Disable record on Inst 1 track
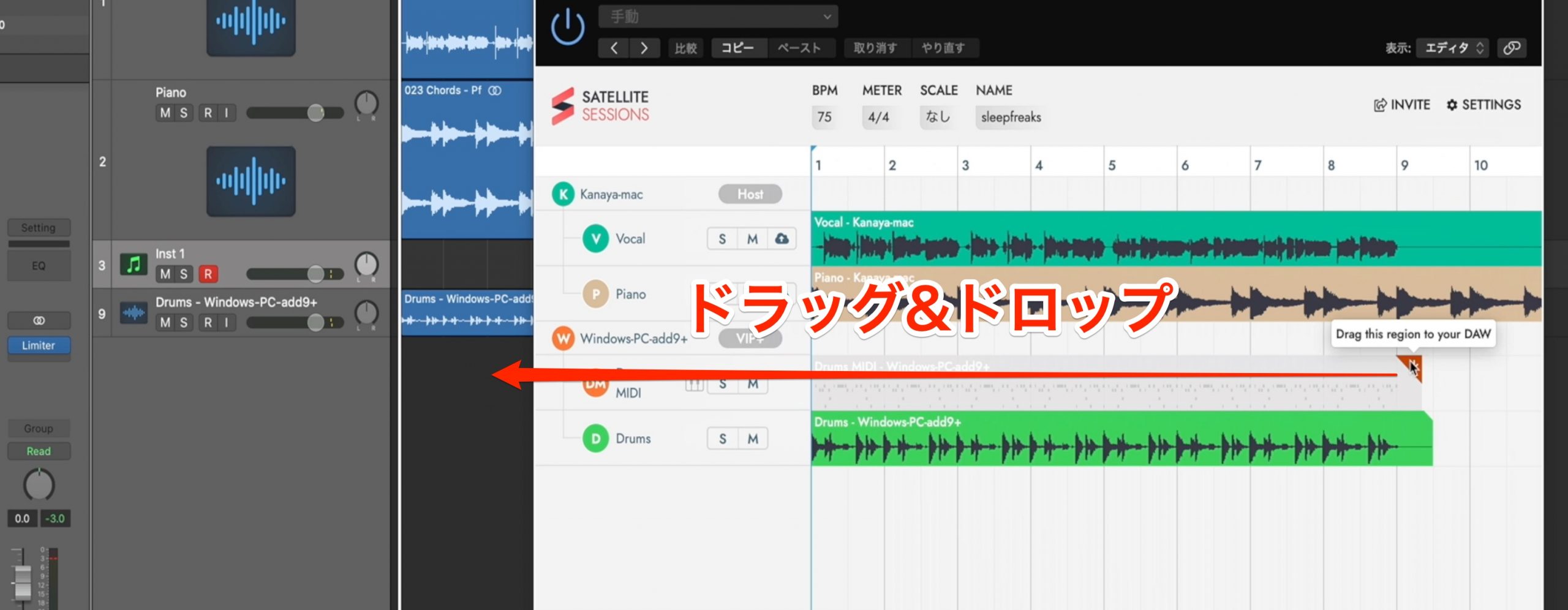This screenshot has width=1568, height=610. (208, 274)
